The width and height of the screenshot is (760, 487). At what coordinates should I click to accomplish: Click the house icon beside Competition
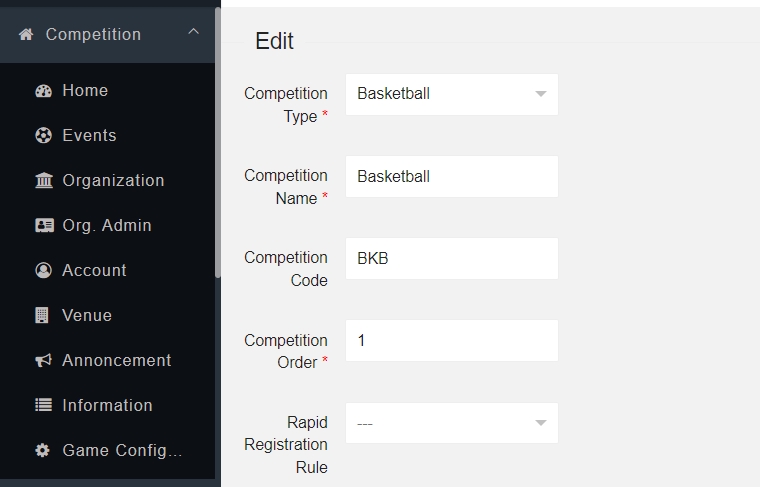(26, 35)
